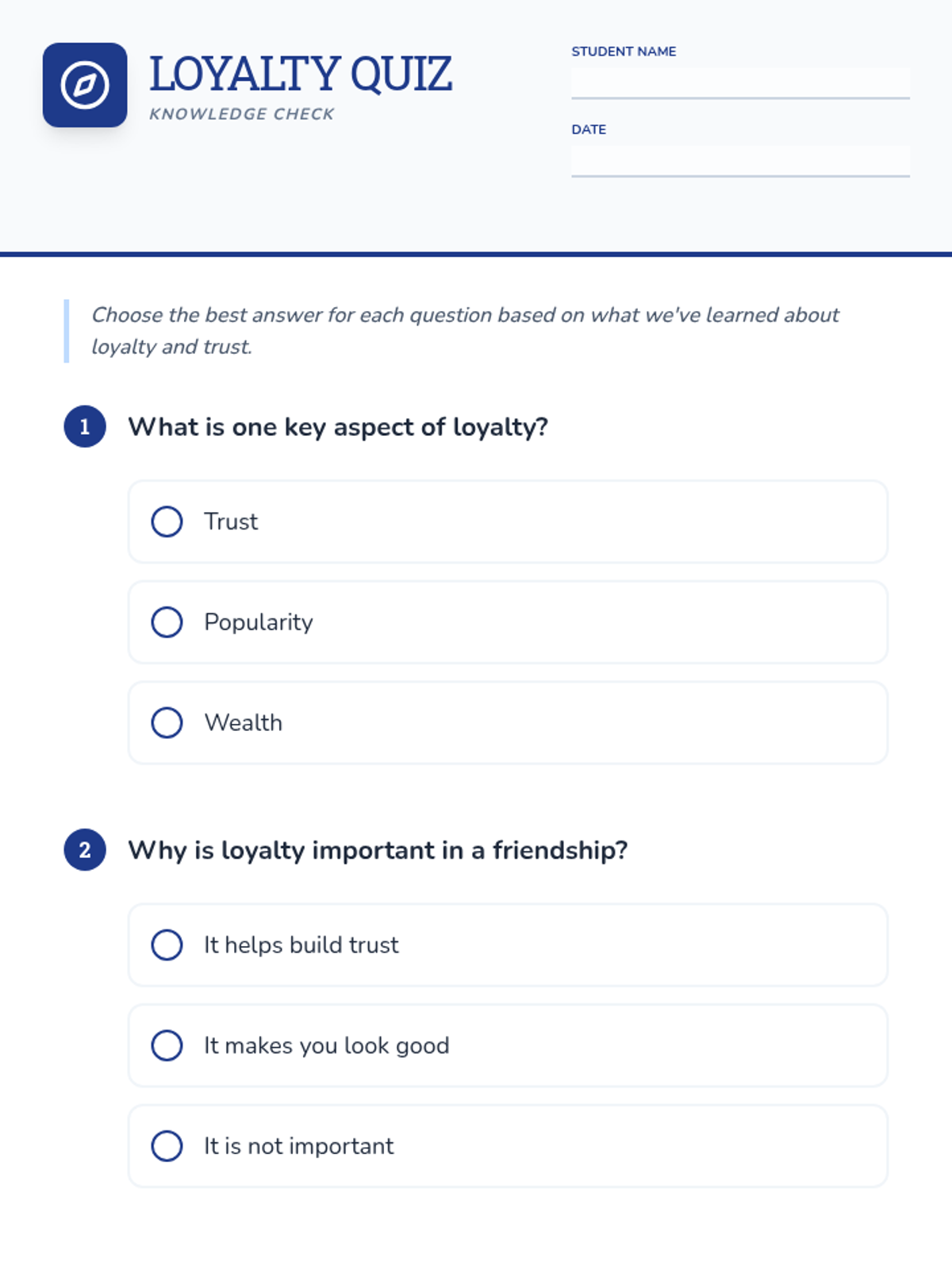
Task: Click the Date input field
Action: 739,160
